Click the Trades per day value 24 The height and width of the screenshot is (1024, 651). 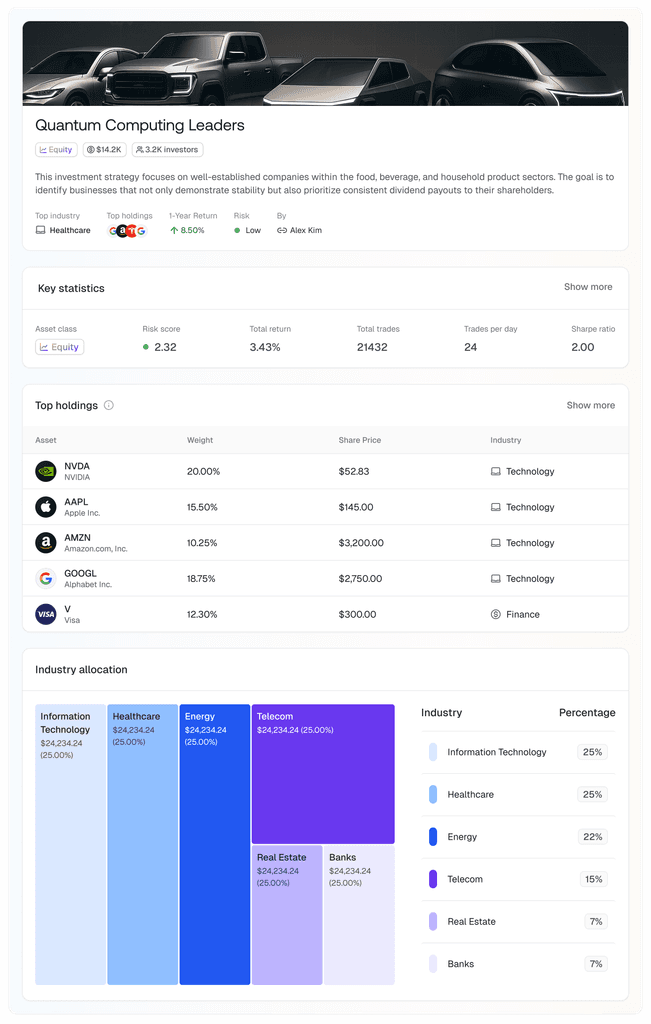tap(470, 347)
